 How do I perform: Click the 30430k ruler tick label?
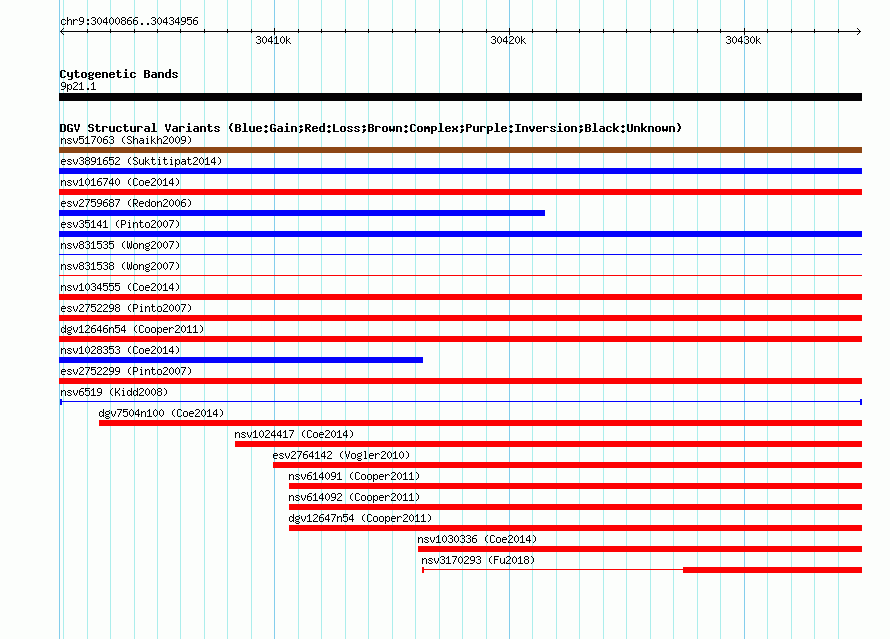[743, 40]
